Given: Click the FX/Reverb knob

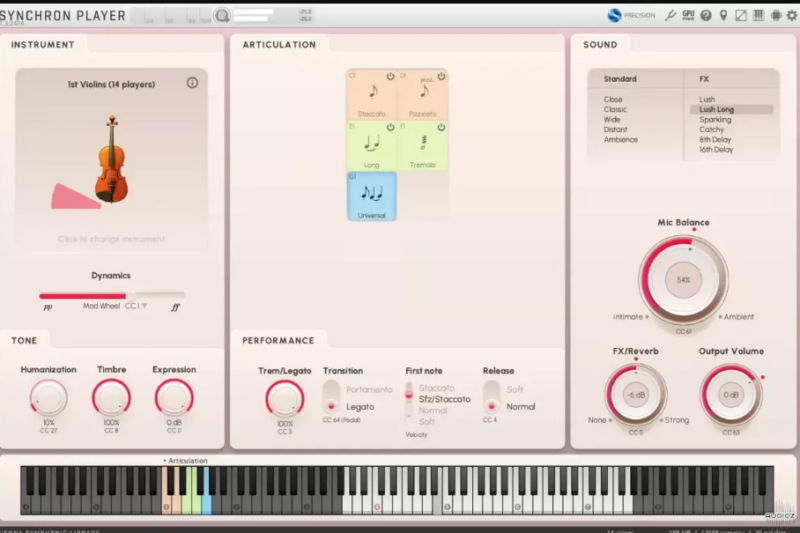Looking at the screenshot, I should [636, 395].
